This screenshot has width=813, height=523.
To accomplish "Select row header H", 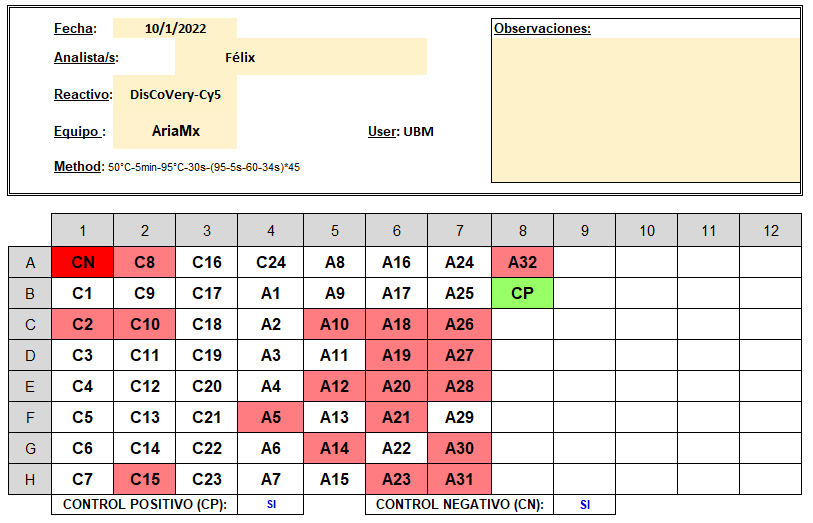I will click(30, 479).
